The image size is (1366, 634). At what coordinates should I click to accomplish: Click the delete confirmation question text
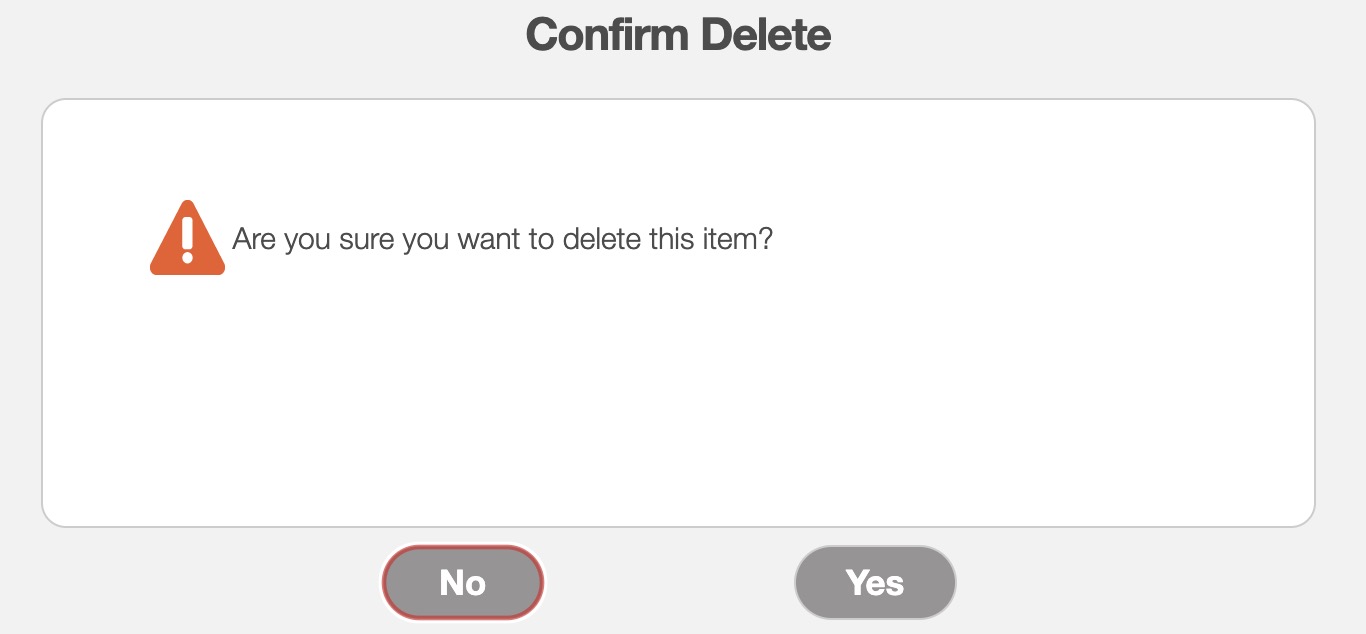click(503, 240)
